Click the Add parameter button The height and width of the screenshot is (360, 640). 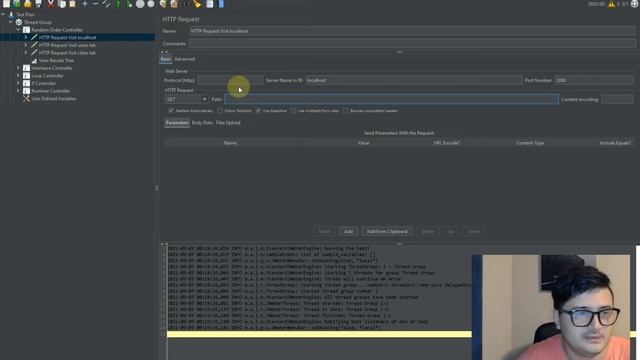pos(349,231)
